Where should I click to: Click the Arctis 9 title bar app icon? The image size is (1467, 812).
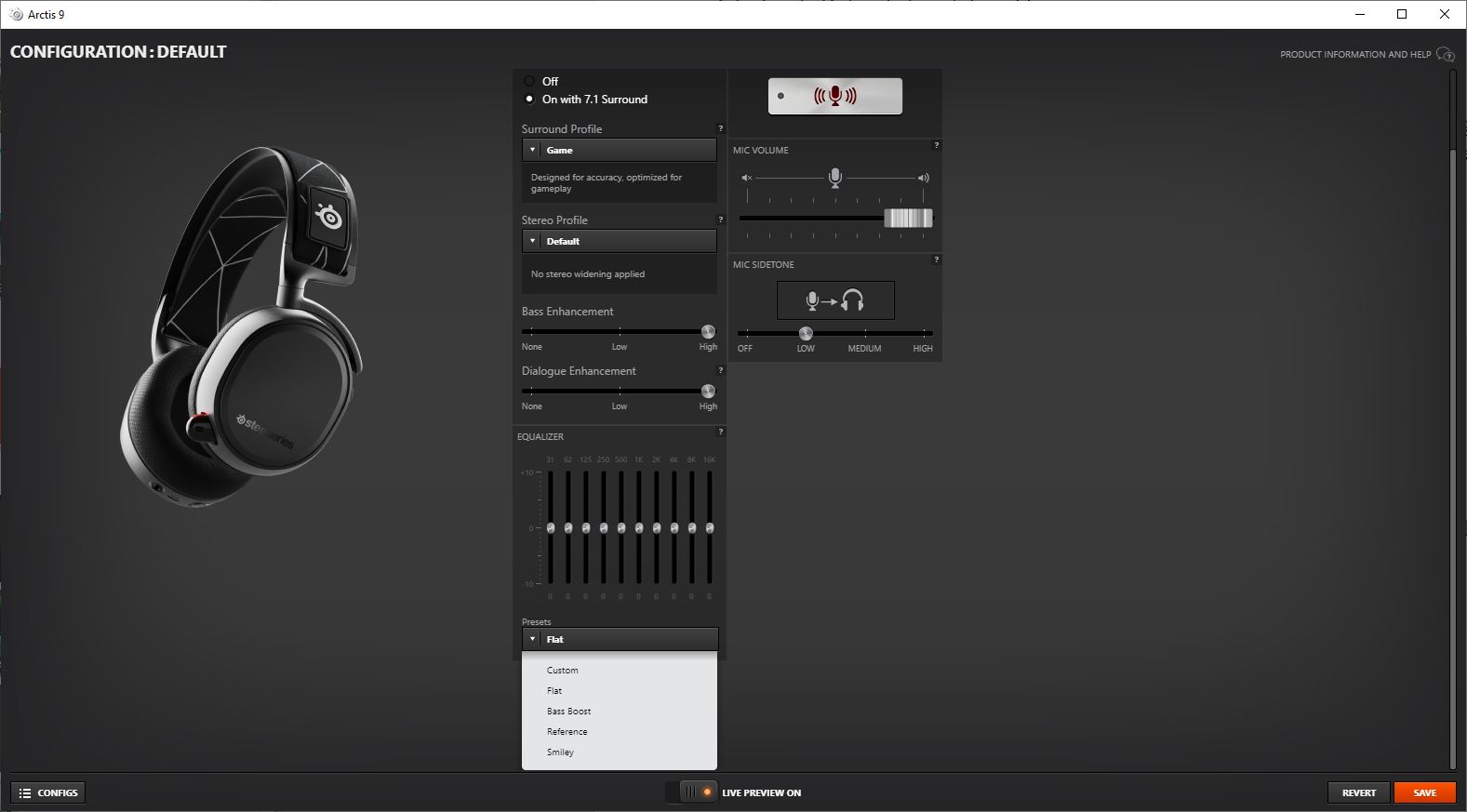[x=16, y=14]
